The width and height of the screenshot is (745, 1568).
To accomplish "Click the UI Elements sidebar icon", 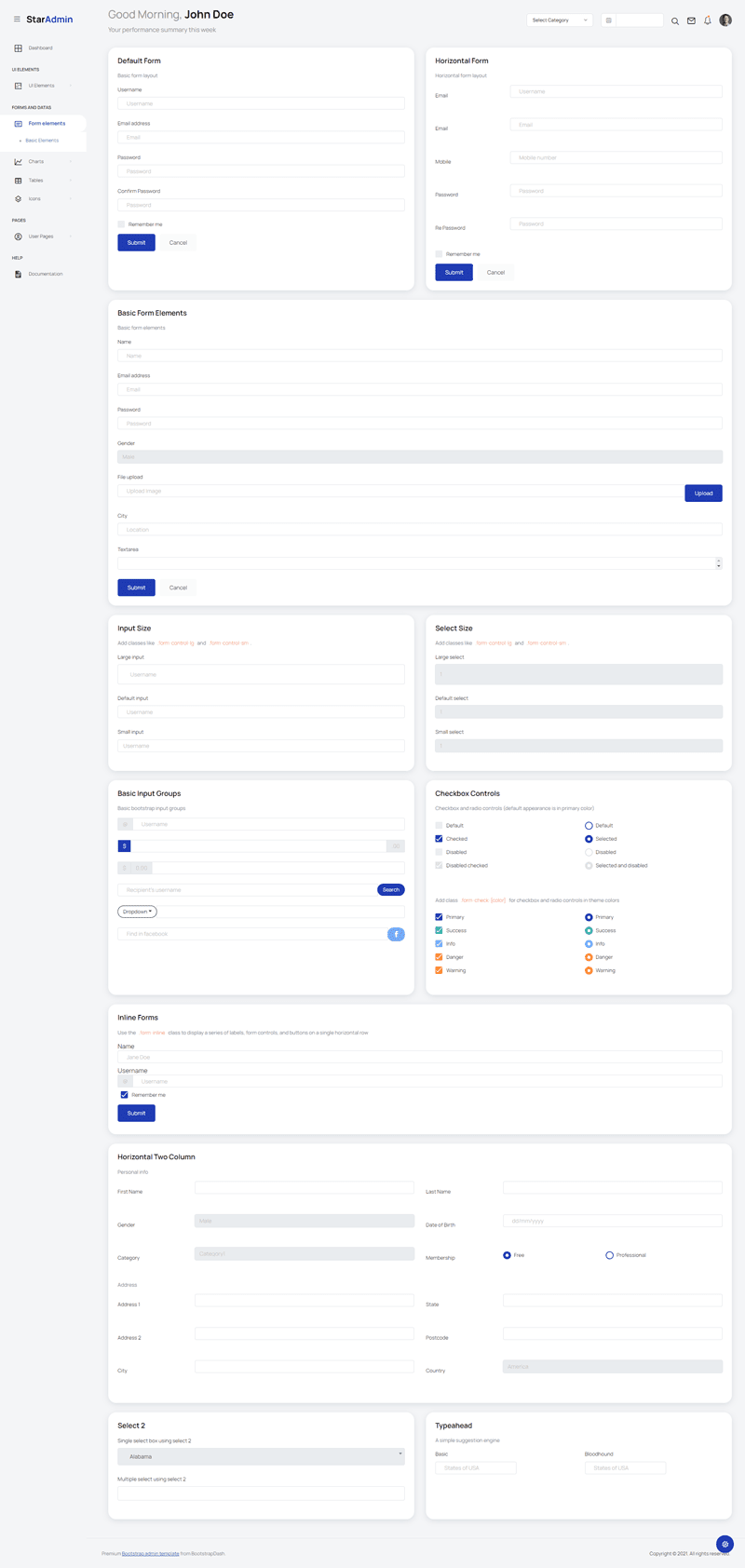I will click(18, 86).
